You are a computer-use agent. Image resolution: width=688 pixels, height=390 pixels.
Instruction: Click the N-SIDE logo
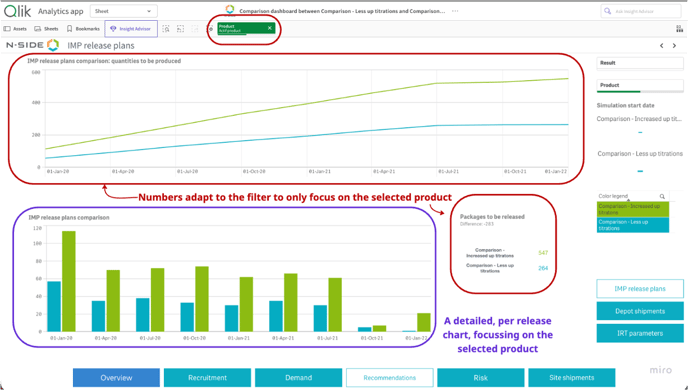32,45
